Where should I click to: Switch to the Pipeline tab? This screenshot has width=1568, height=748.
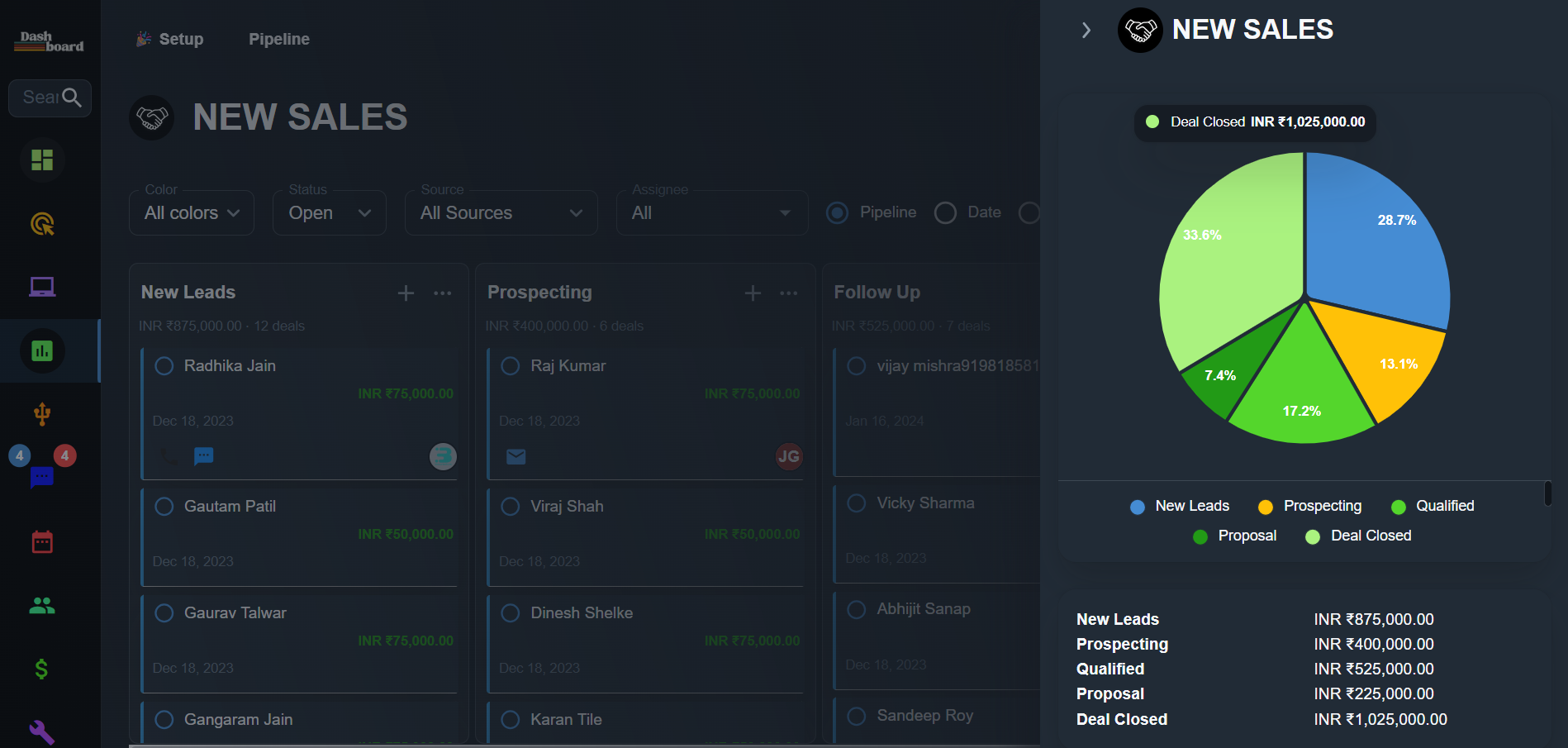[x=279, y=39]
